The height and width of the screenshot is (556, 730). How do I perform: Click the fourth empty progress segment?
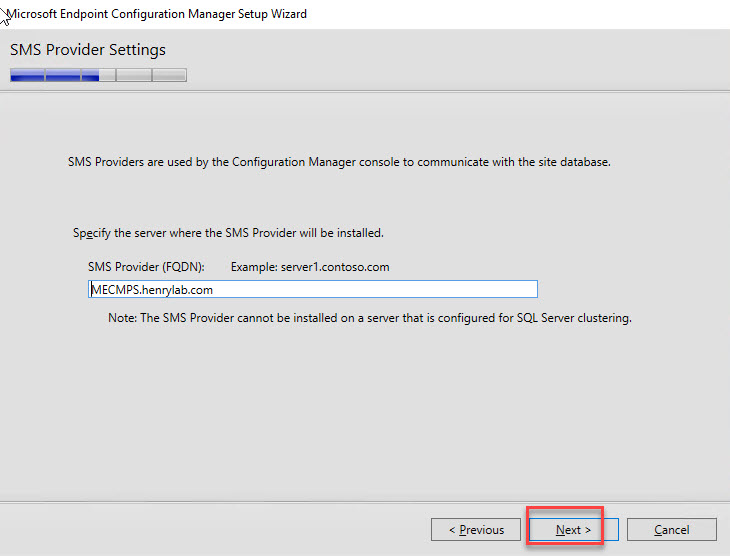132,75
